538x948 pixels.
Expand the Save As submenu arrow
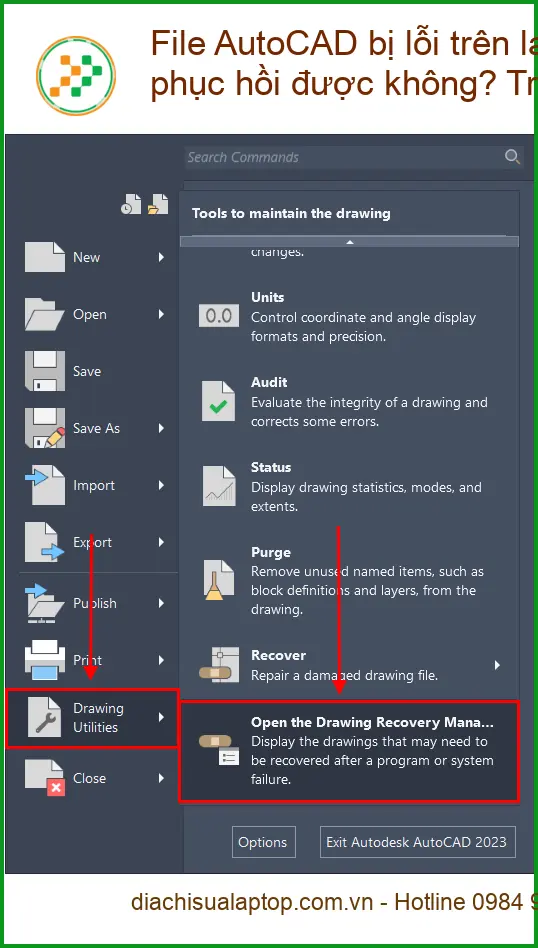point(161,428)
